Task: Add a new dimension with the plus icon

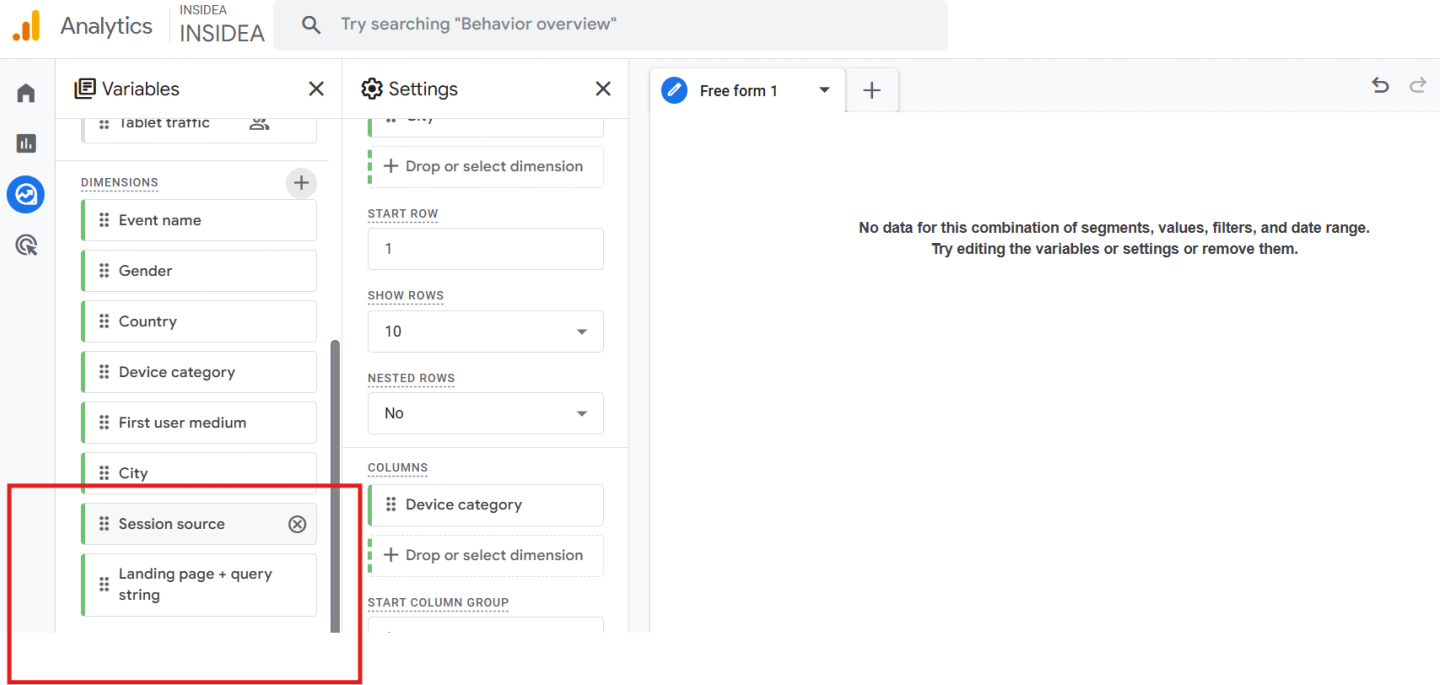Action: pos(301,183)
